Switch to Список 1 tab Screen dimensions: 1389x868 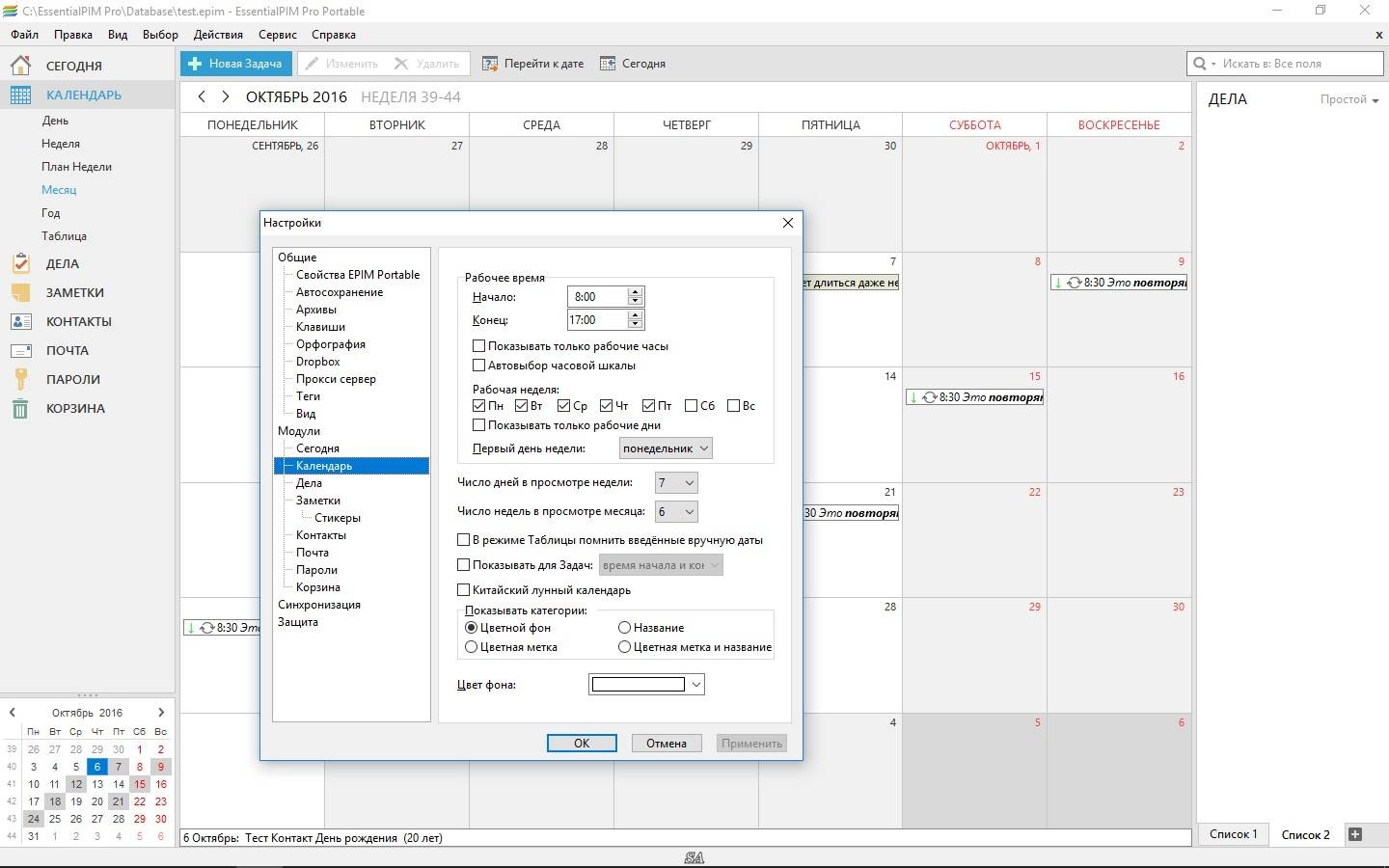(1234, 834)
